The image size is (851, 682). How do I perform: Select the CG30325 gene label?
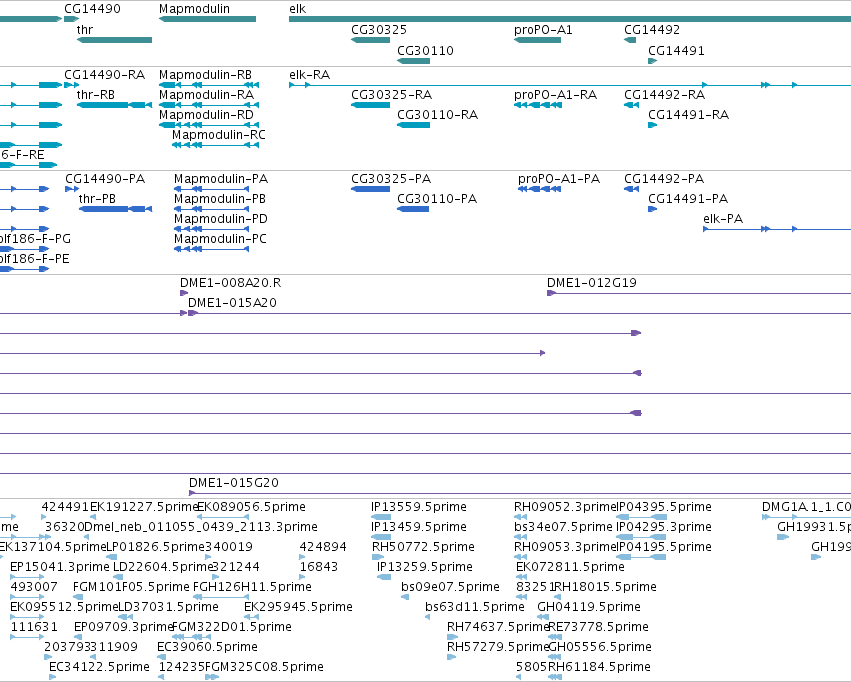click(379, 29)
